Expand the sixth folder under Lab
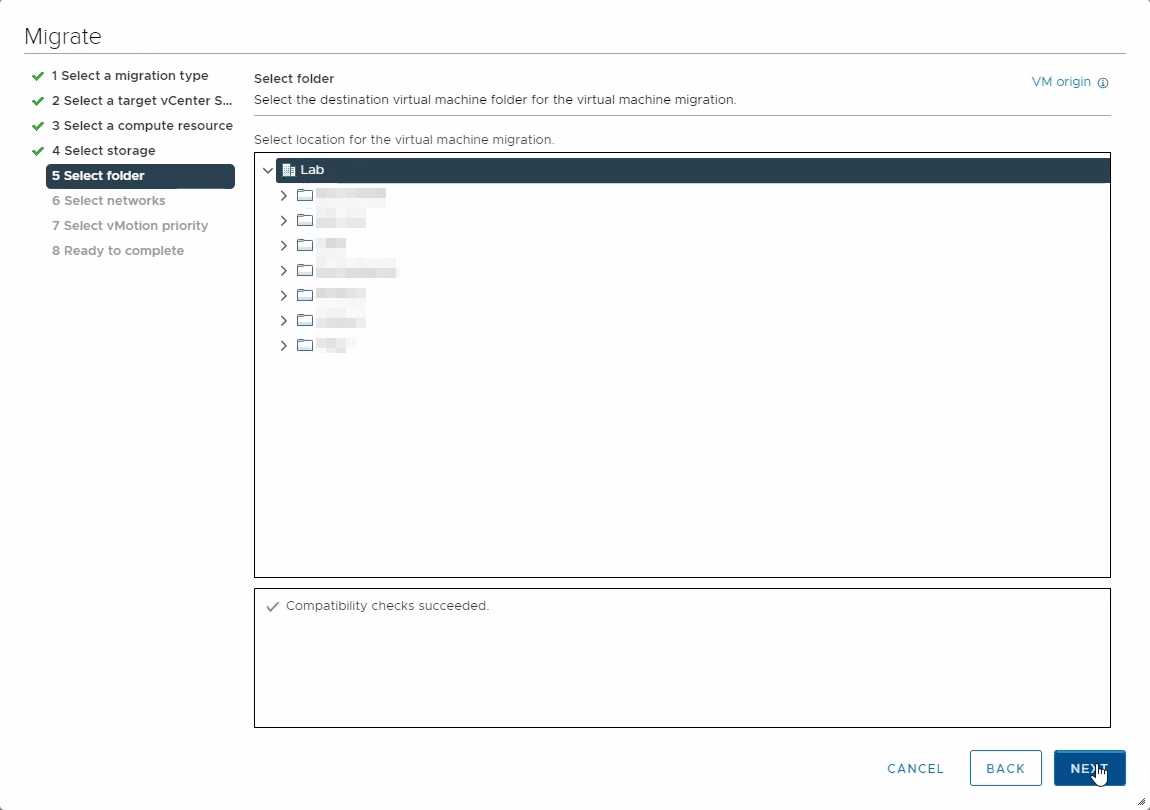 (x=284, y=320)
